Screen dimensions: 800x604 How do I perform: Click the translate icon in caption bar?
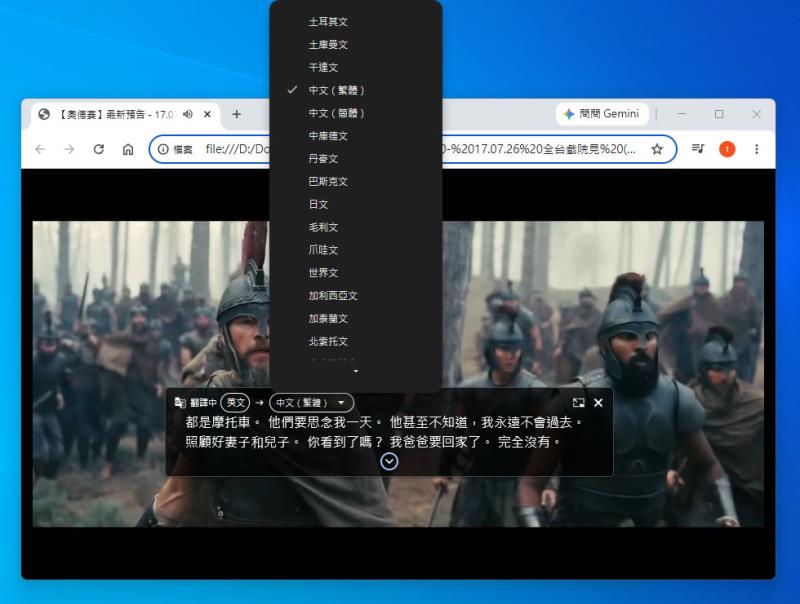click(x=180, y=402)
